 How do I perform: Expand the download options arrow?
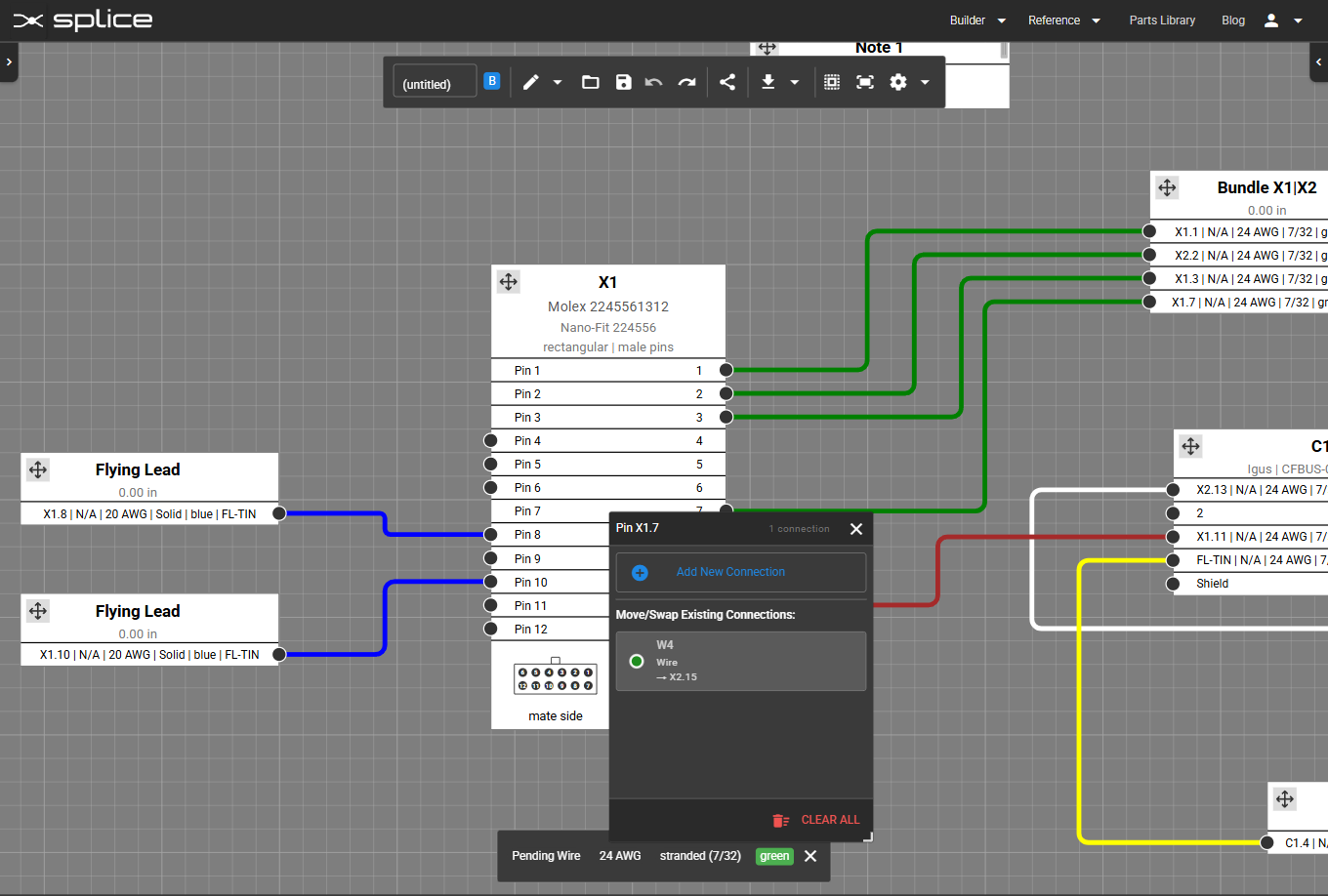pyautogui.click(x=795, y=83)
